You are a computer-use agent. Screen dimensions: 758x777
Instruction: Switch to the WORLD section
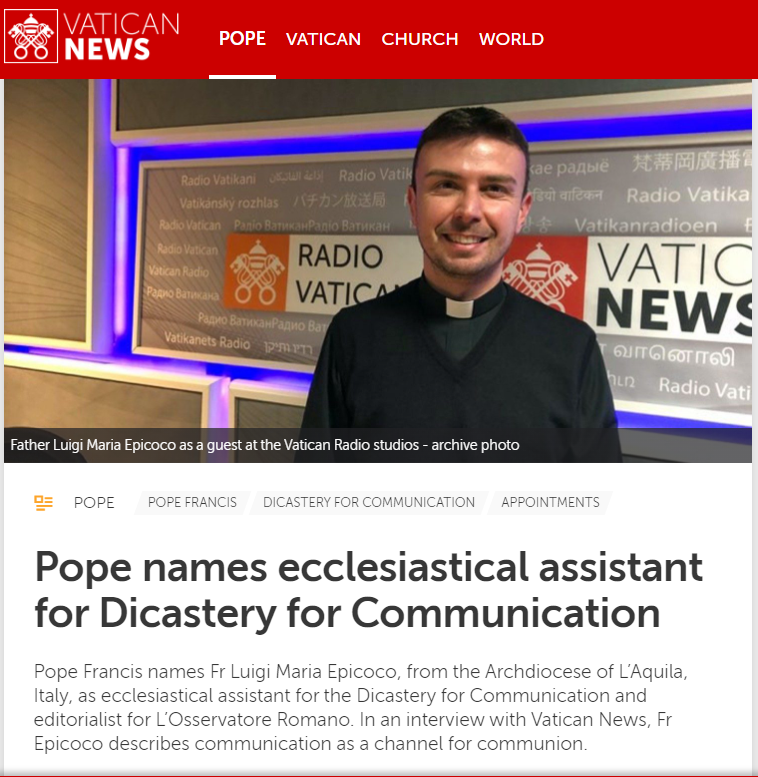click(x=511, y=39)
